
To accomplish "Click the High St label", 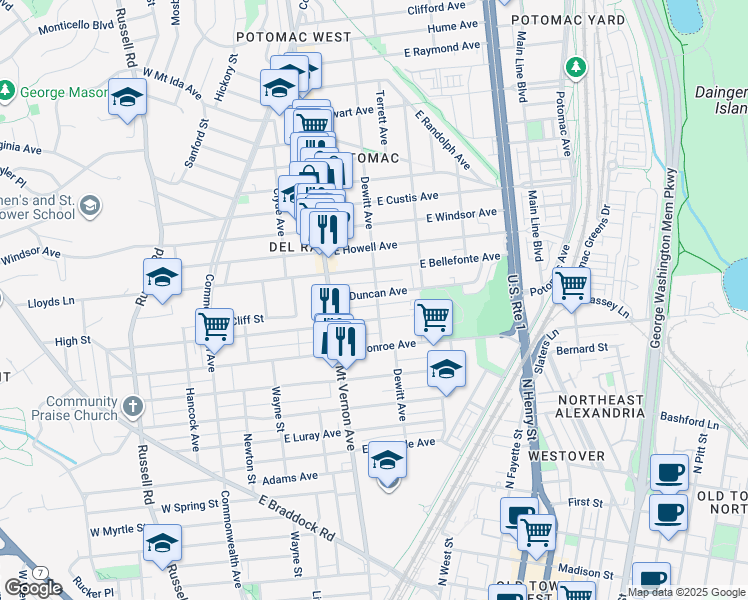I will point(73,341).
